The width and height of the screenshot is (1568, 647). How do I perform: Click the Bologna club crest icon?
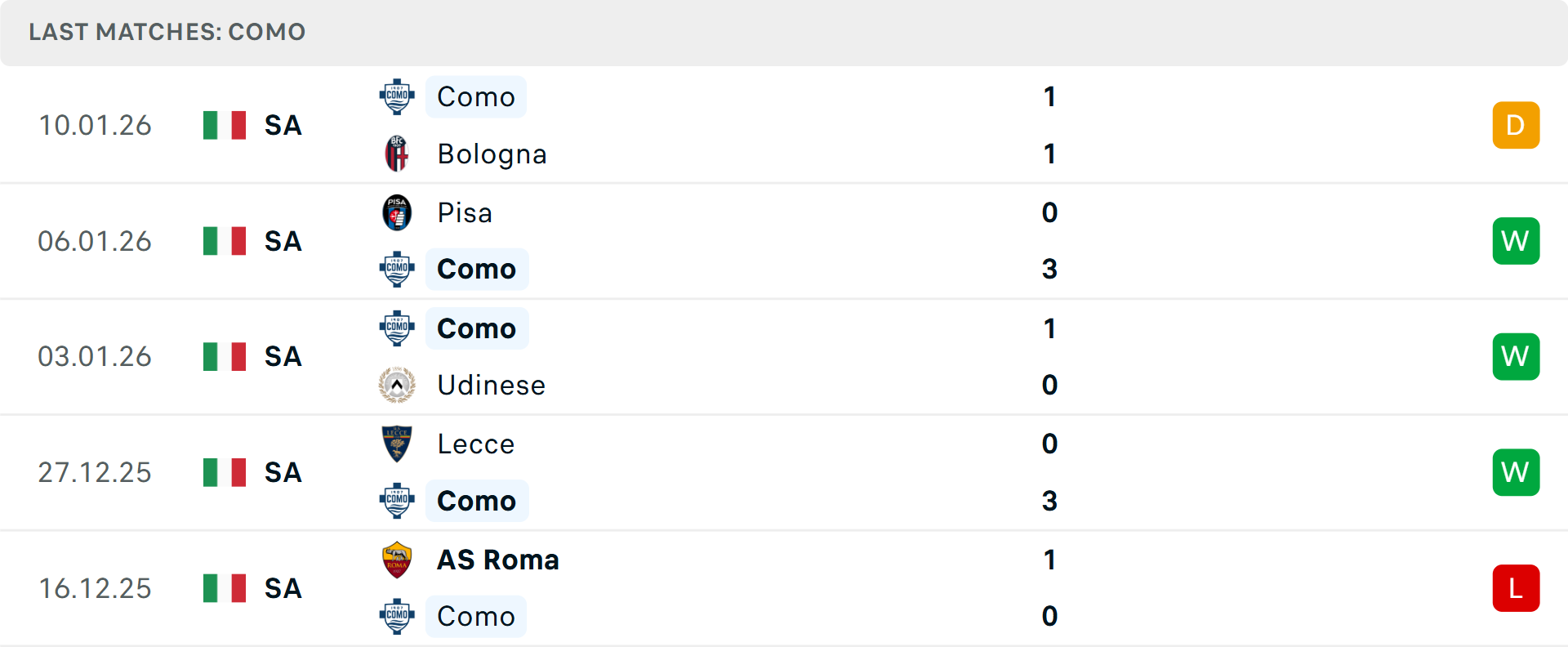(x=397, y=154)
